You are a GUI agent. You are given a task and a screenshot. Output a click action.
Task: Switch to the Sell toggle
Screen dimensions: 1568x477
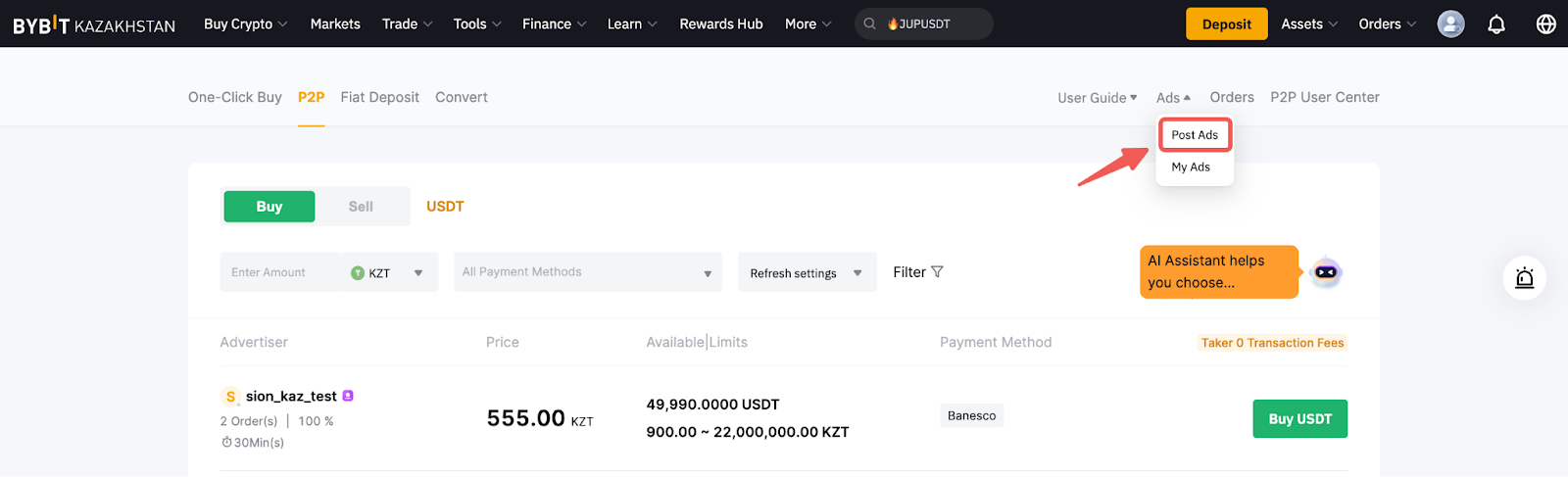pos(361,207)
